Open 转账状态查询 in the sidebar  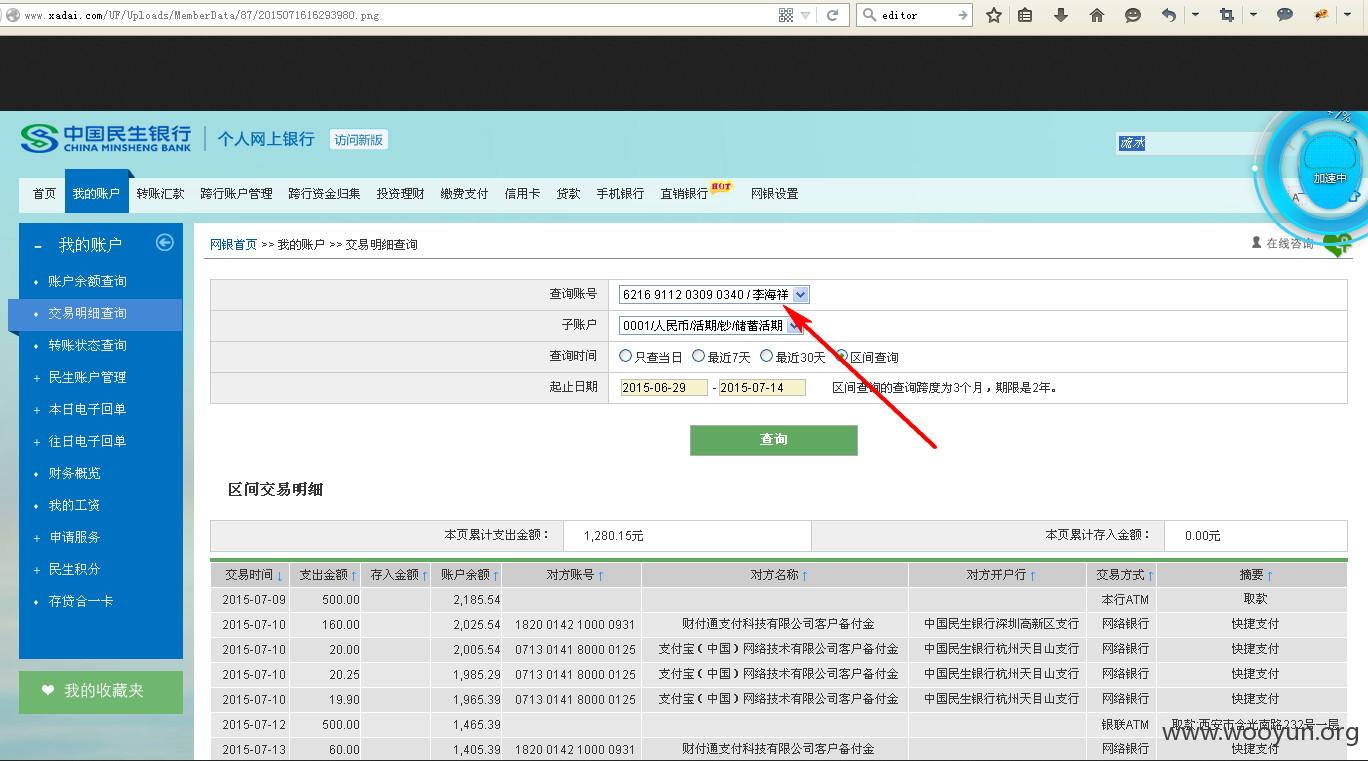87,346
